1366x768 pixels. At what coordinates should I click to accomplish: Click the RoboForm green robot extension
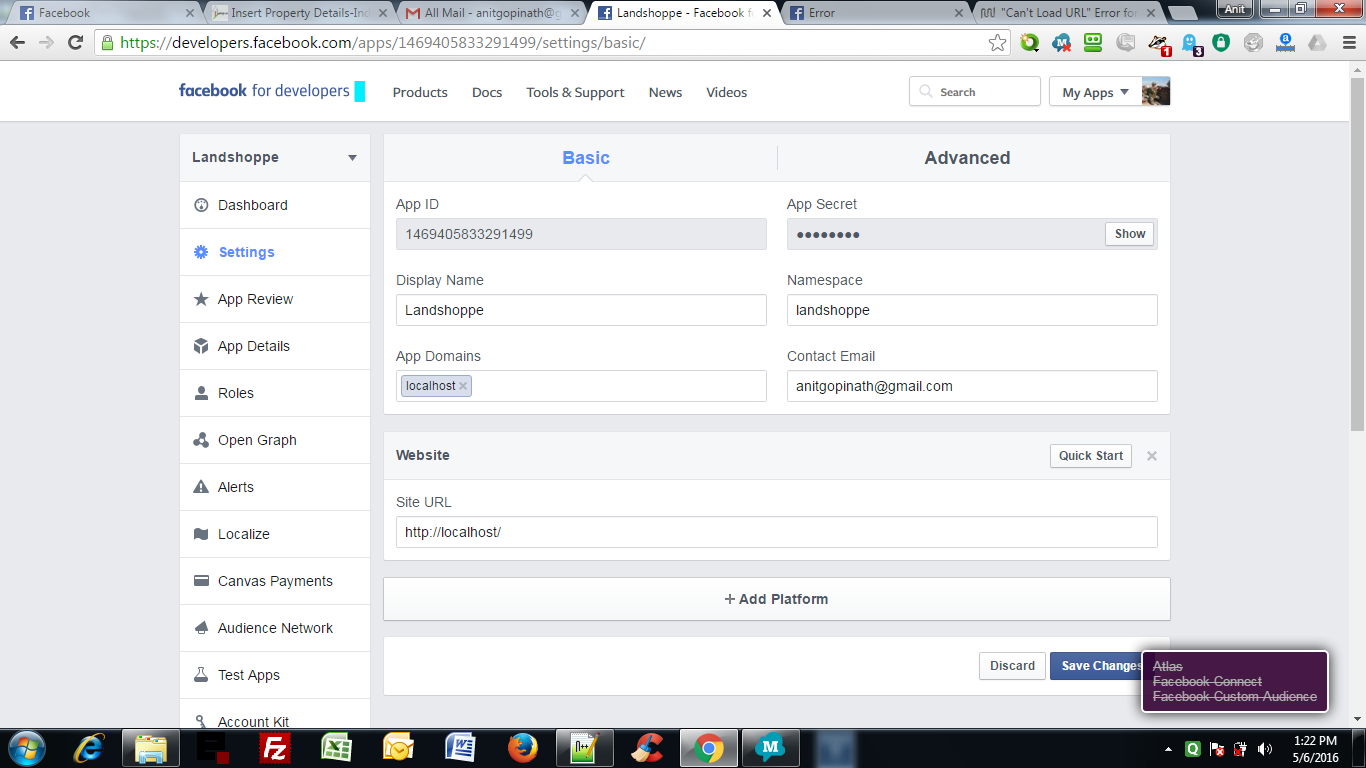pos(1093,43)
